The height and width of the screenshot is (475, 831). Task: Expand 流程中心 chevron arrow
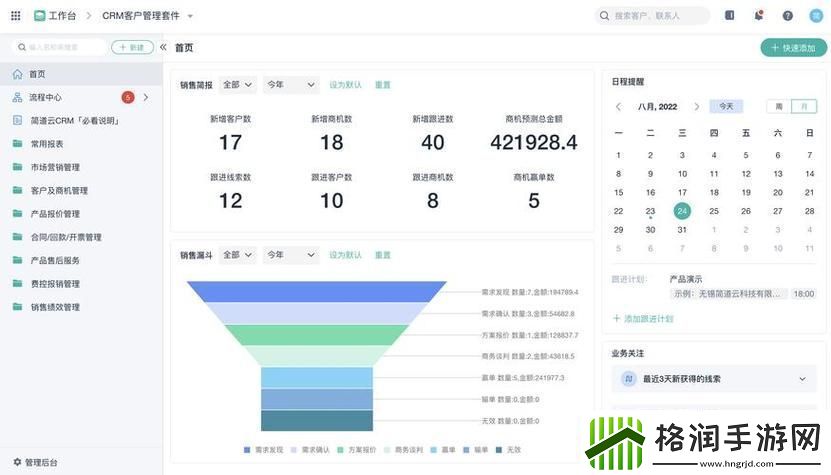coord(146,98)
